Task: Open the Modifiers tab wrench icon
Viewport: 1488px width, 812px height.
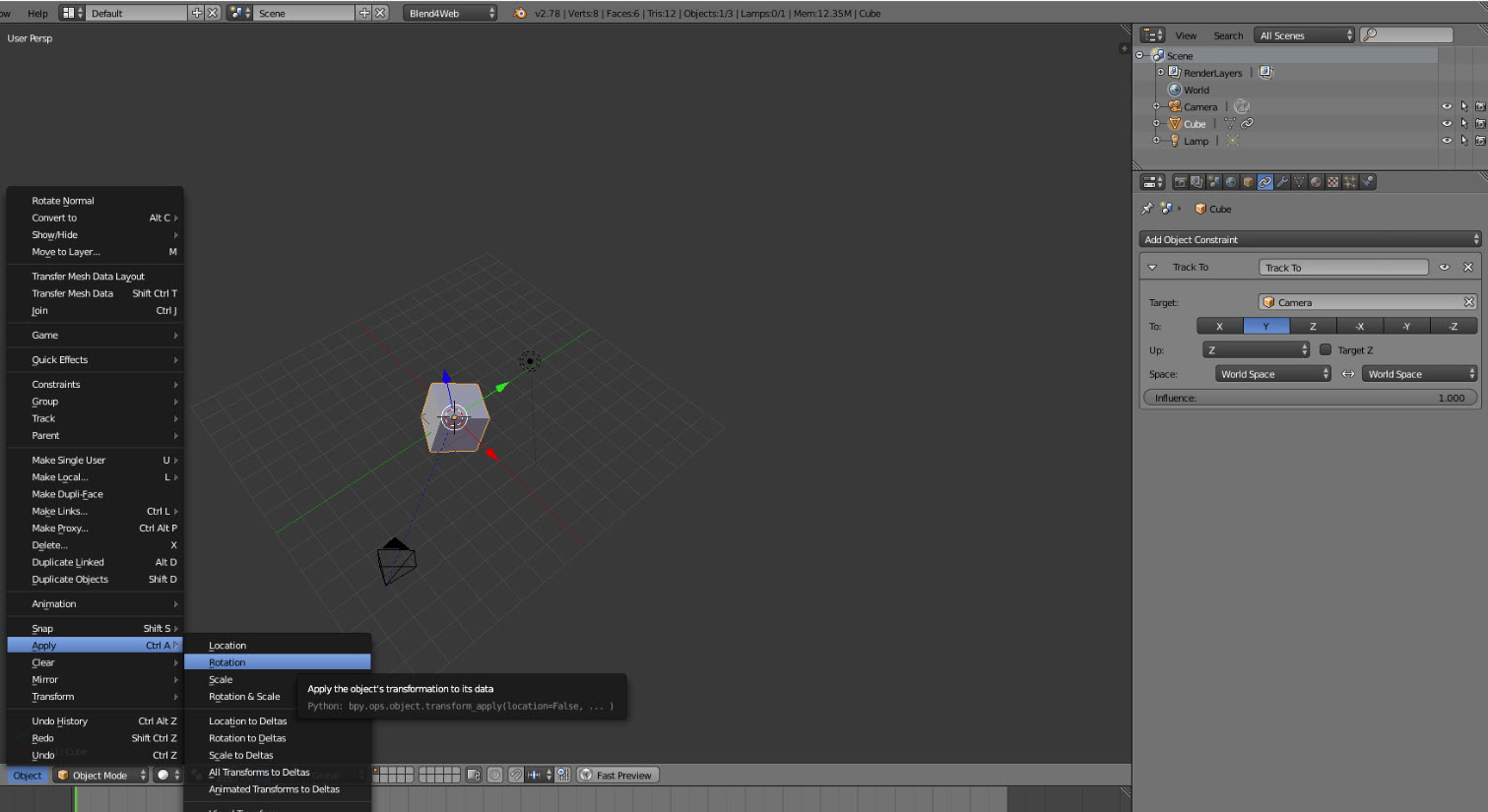Action: 1282,182
